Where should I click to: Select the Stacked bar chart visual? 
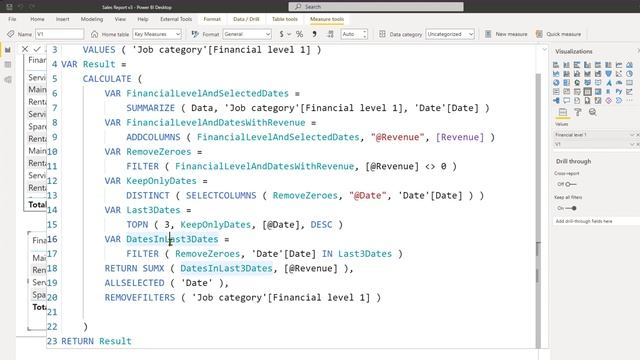coord(556,65)
